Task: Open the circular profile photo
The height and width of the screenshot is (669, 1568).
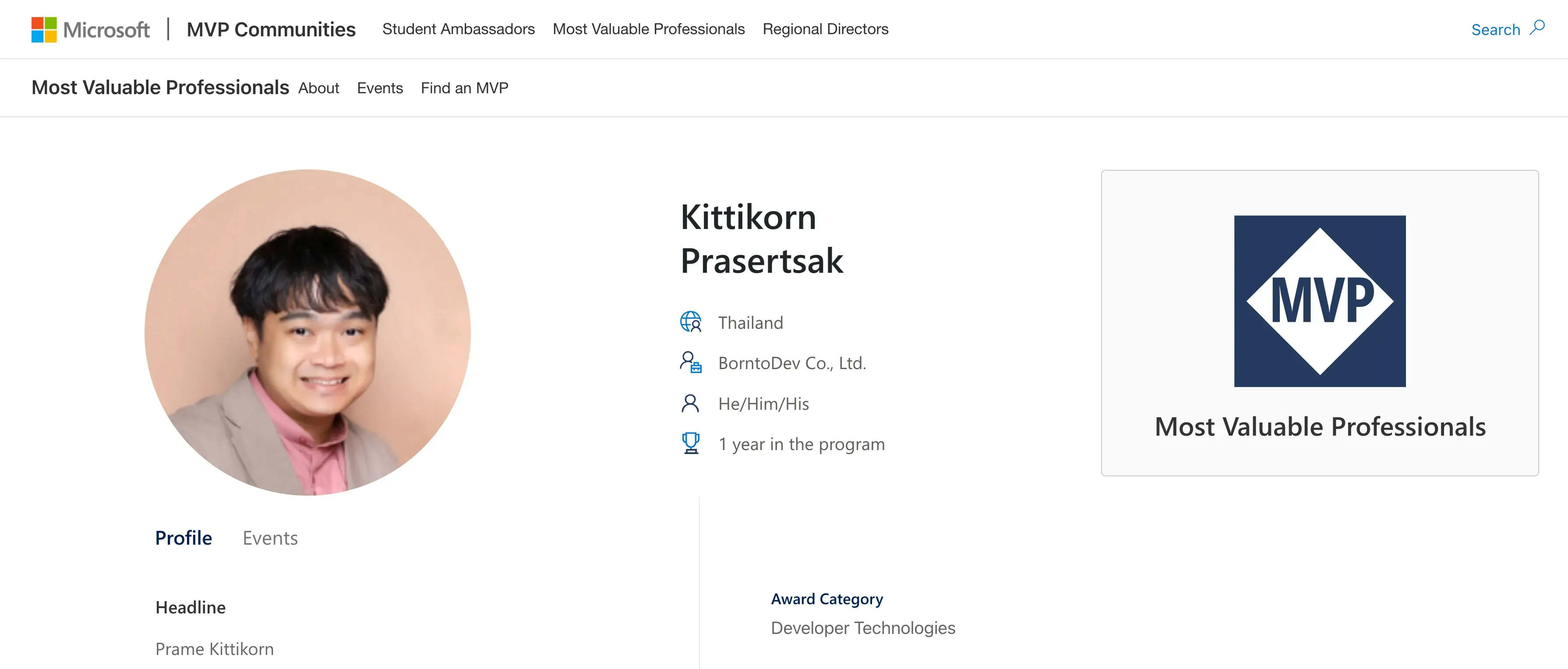Action: pyautogui.click(x=307, y=332)
